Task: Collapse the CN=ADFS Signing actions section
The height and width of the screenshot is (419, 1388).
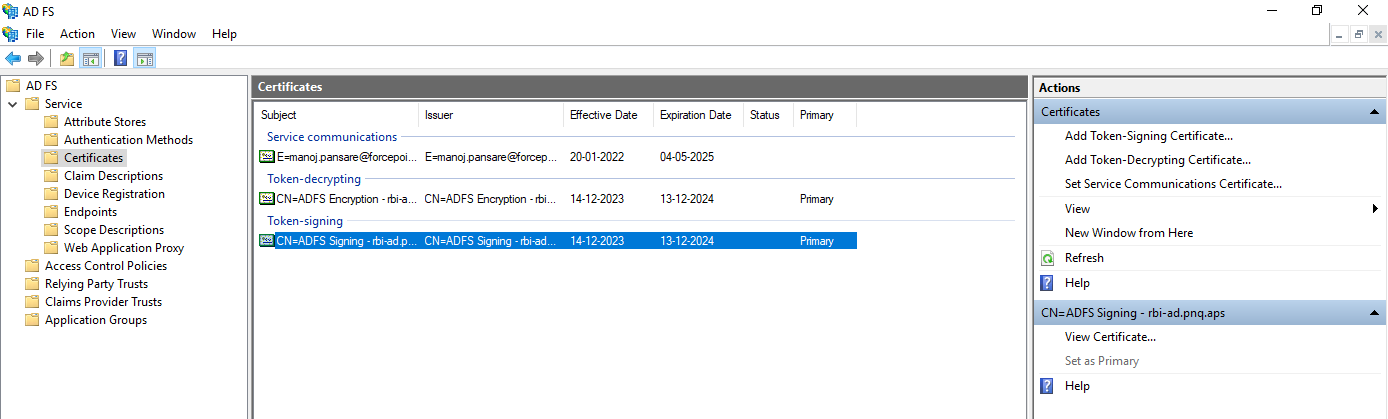Action: point(1375,313)
